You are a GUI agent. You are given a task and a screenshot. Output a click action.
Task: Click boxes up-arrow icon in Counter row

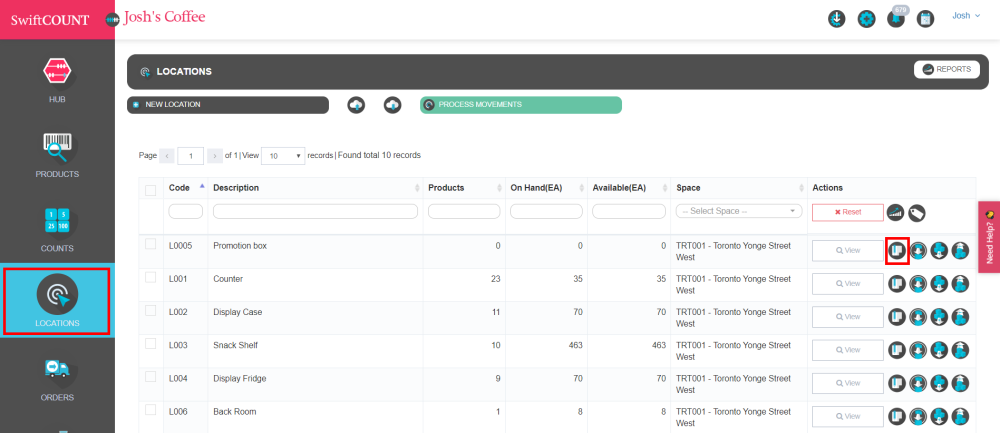tap(960, 284)
